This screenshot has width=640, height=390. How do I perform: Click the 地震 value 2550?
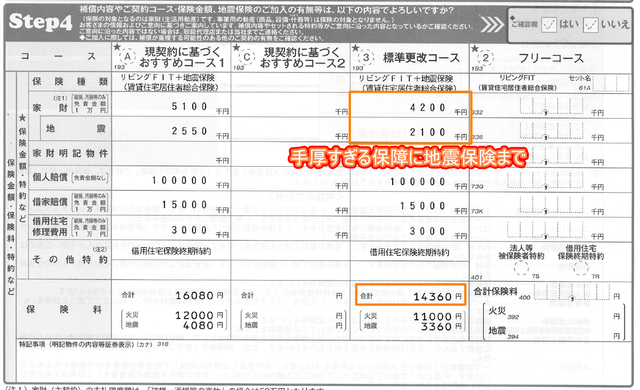tap(189, 131)
